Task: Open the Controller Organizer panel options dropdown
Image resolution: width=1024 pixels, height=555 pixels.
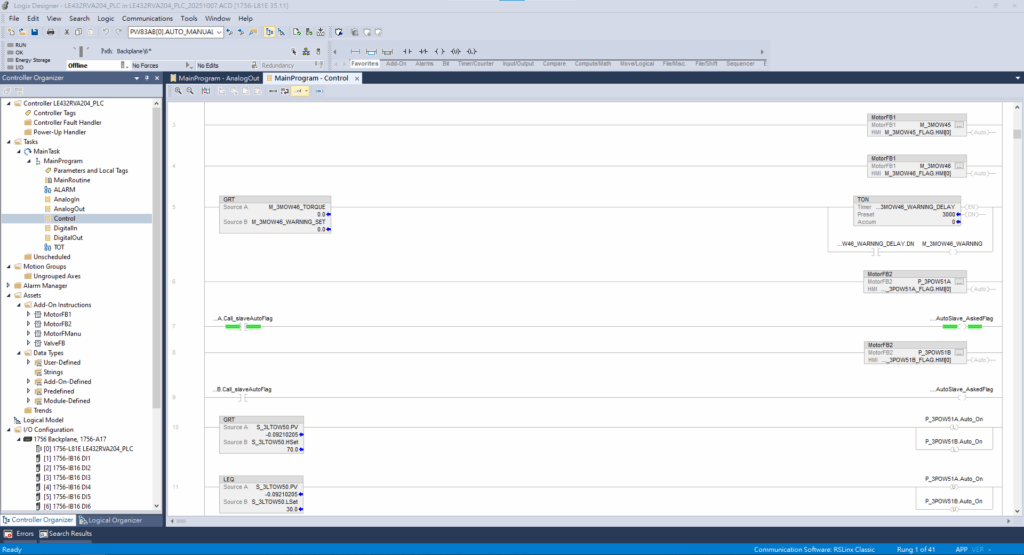Action: click(136, 78)
